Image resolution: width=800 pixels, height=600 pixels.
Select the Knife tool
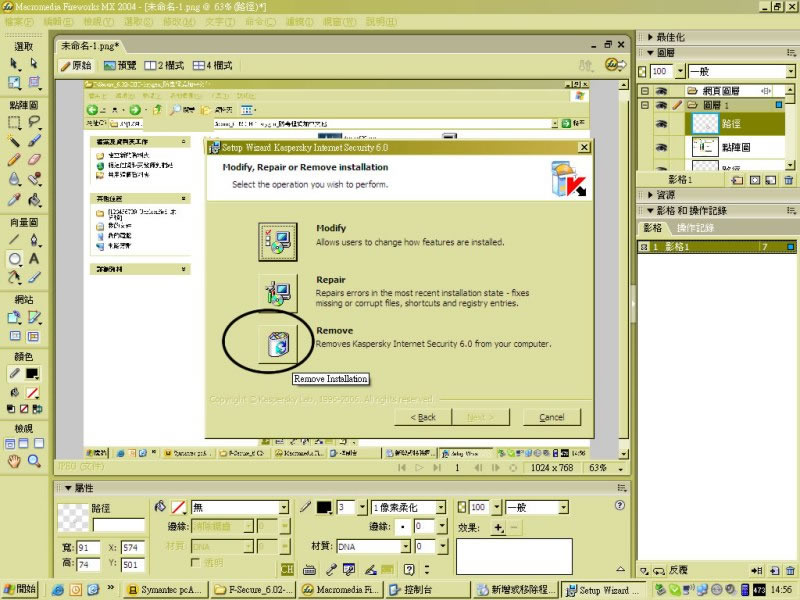click(34, 278)
